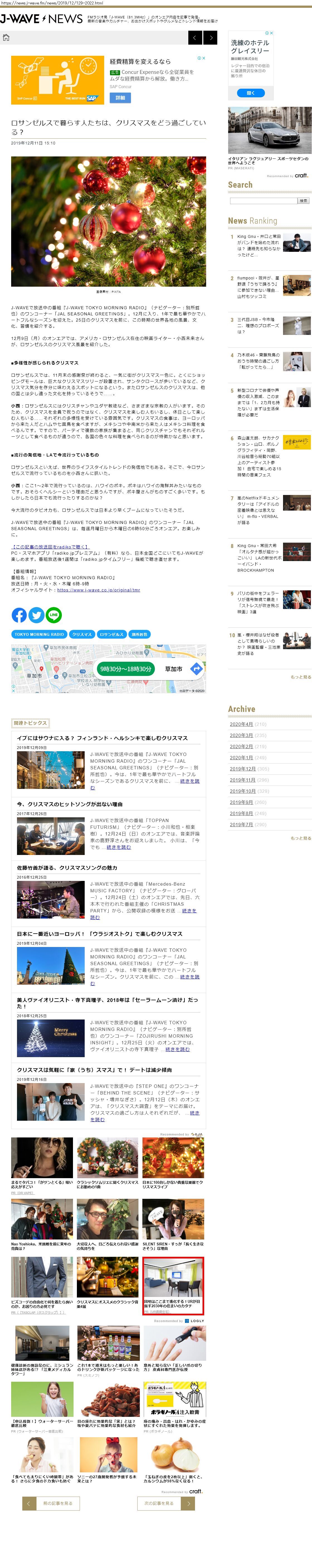
Task: Click もっと見る under the Archive list
Action: tap(301, 838)
